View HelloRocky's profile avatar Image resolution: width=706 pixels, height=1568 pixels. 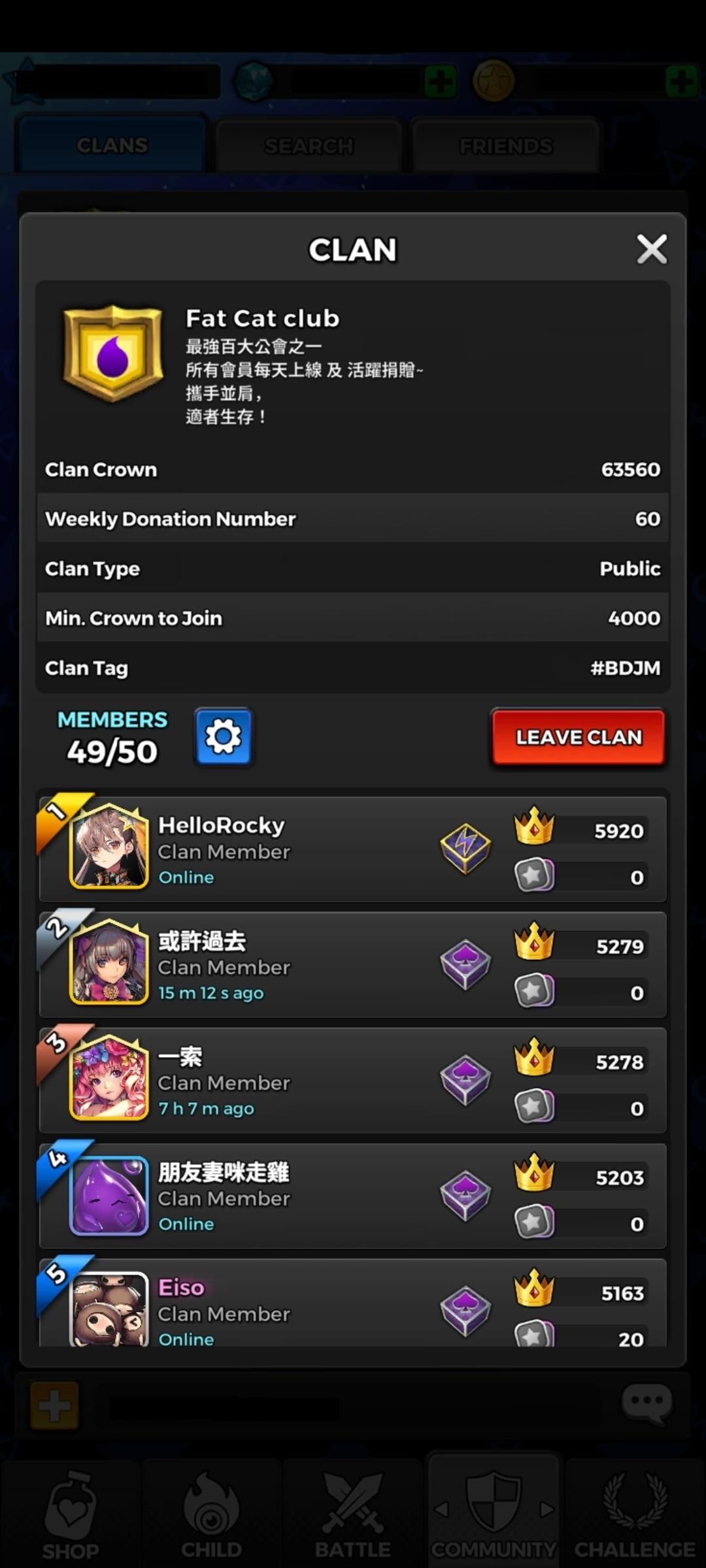click(x=109, y=847)
